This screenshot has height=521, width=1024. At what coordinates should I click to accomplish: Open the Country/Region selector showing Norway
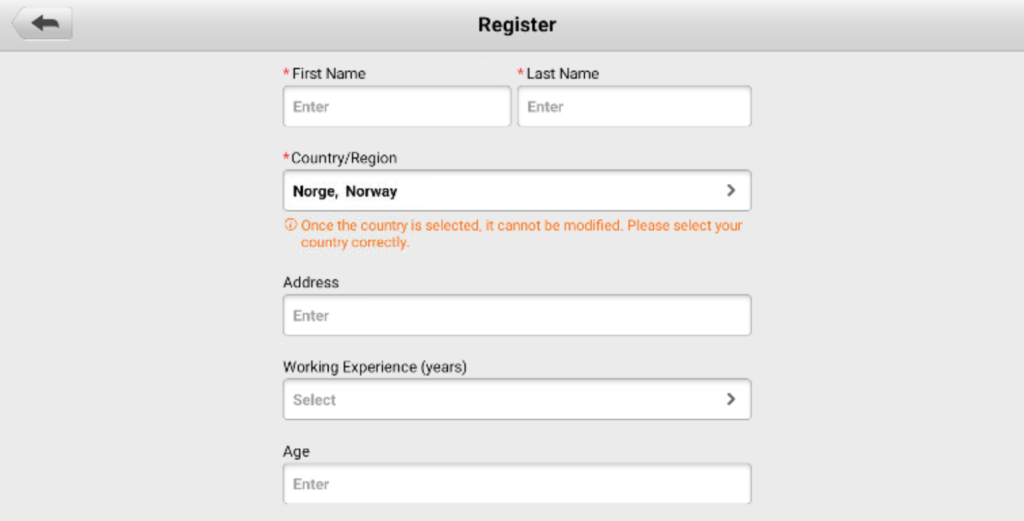click(517, 191)
